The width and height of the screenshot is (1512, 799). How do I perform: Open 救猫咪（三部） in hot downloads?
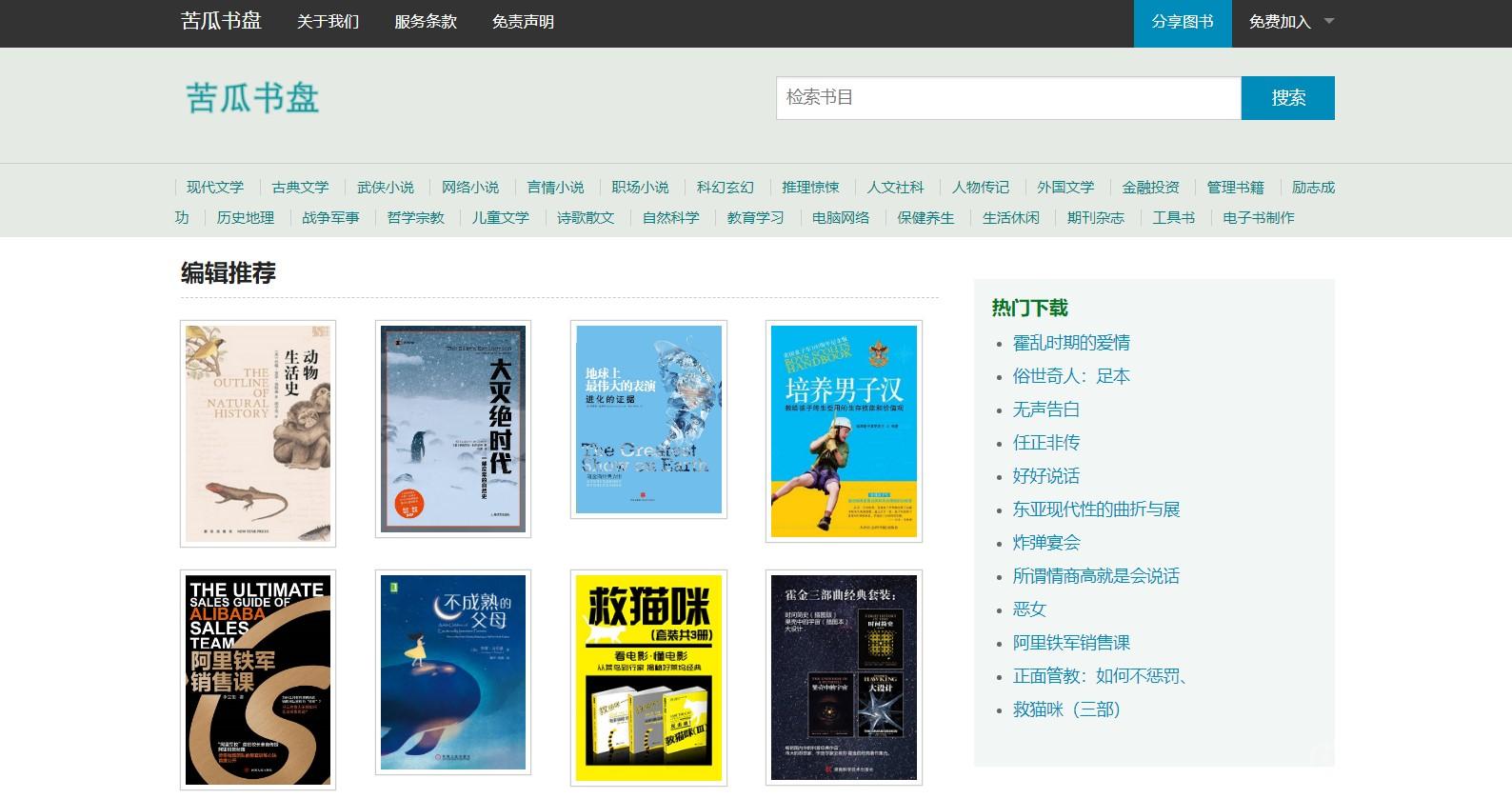point(1066,709)
